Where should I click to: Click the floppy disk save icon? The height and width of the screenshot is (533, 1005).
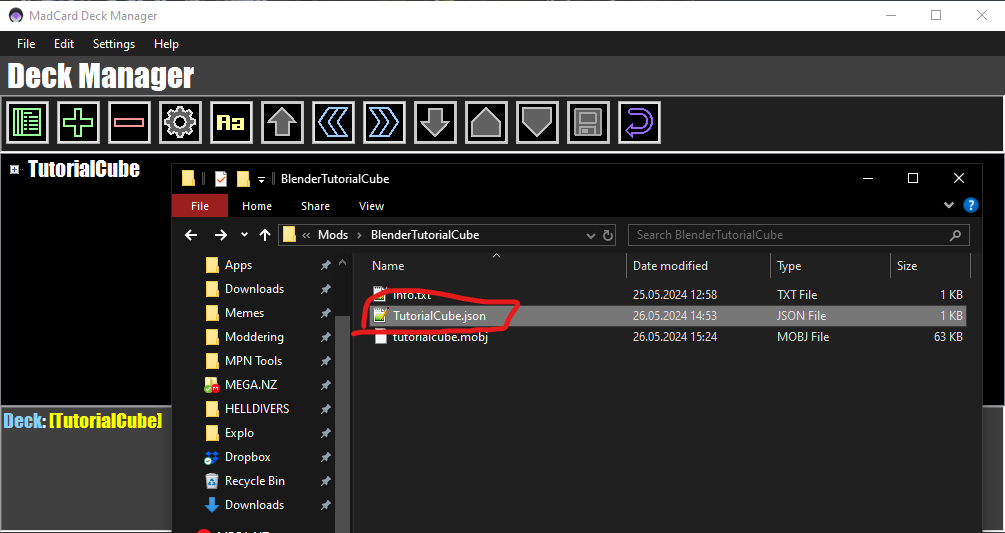588,122
